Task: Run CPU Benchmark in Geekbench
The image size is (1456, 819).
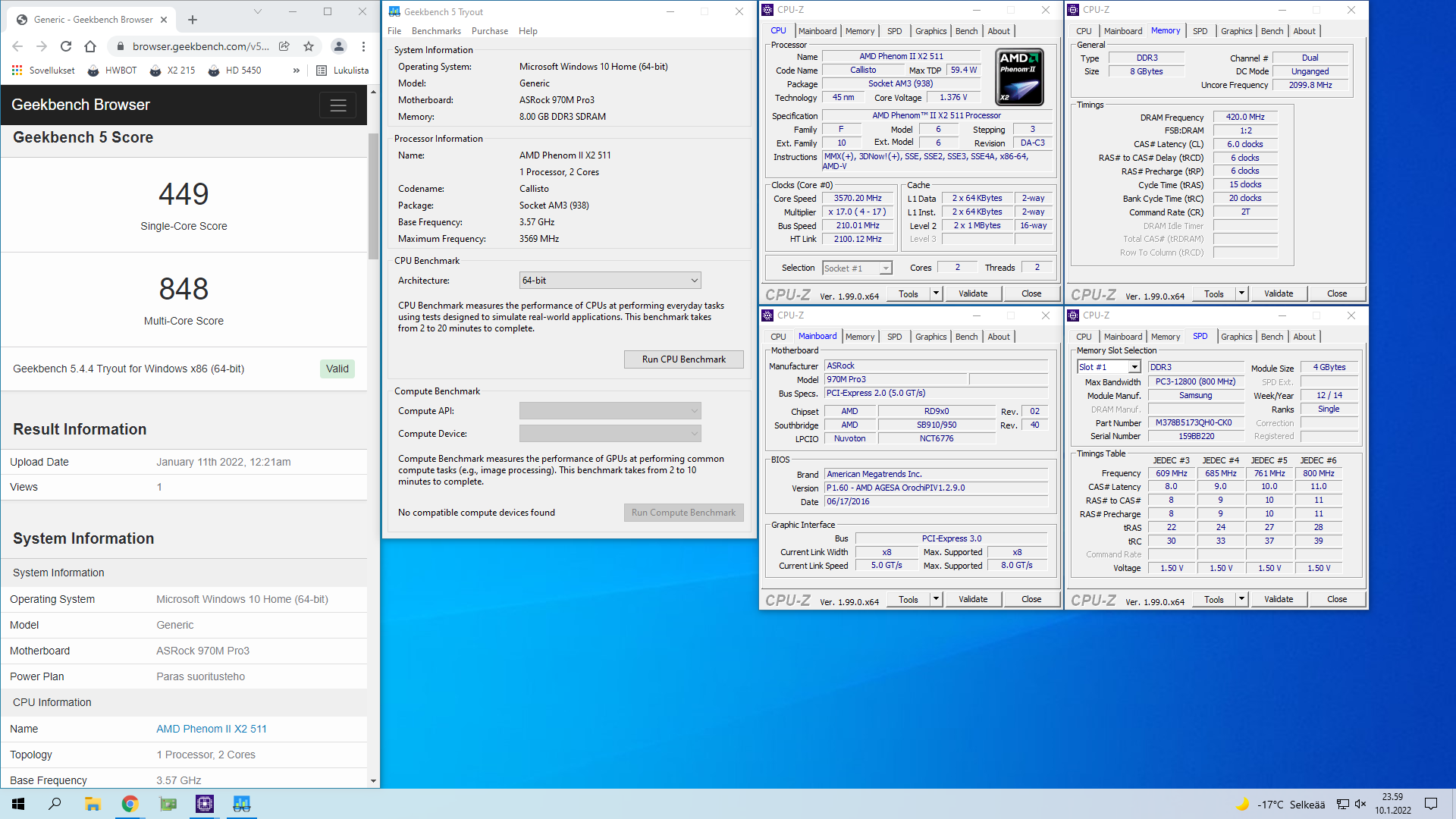Action: coord(683,359)
